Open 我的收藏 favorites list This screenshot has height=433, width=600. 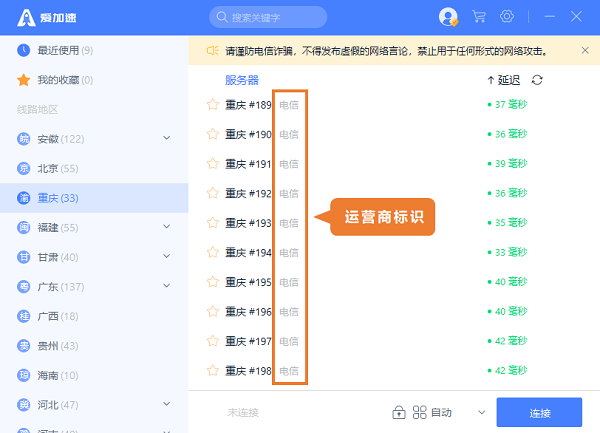point(60,80)
